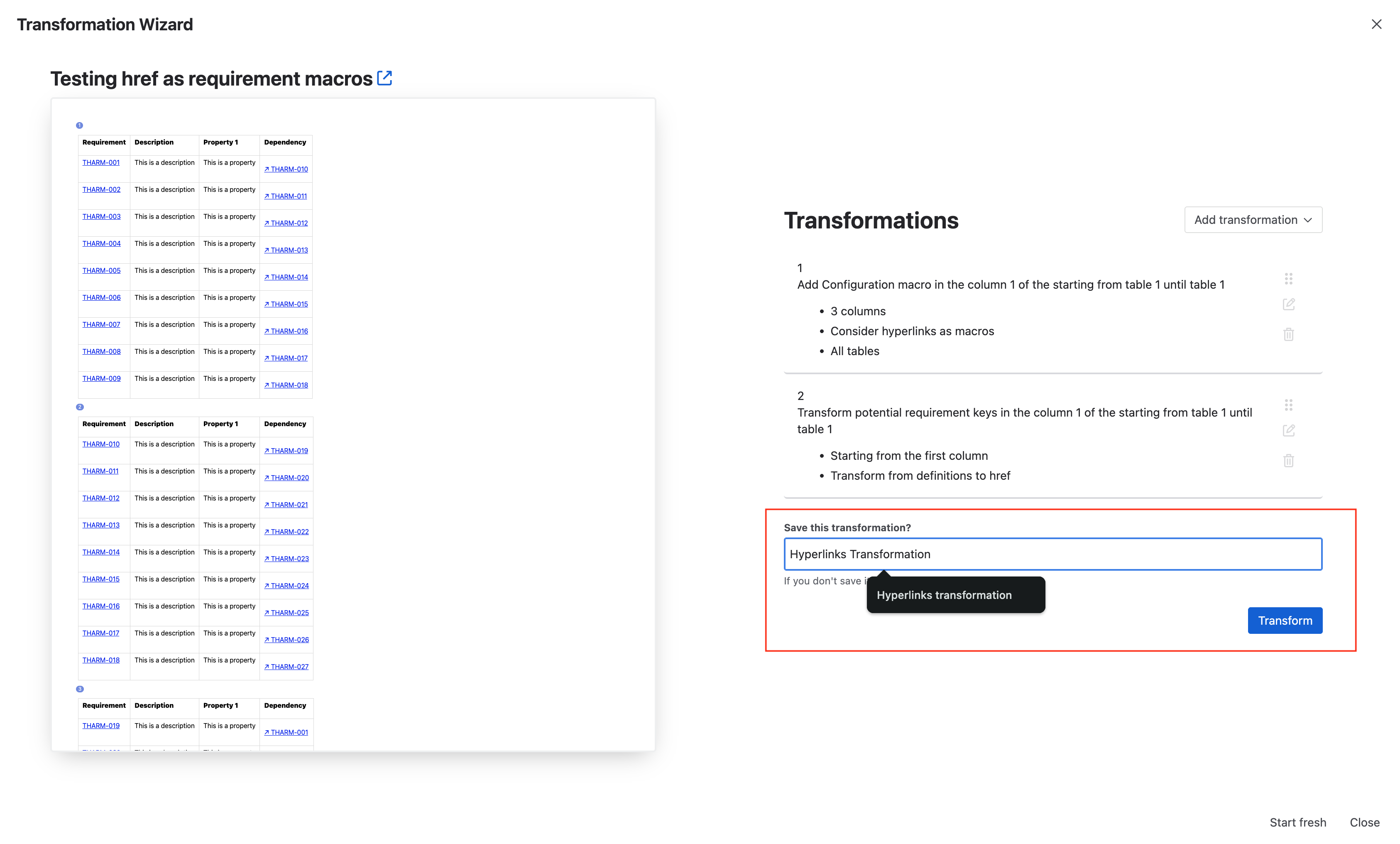Click the Hyperlinks Transformation name field
This screenshot has height=844, width=1400.
[x=1052, y=554]
